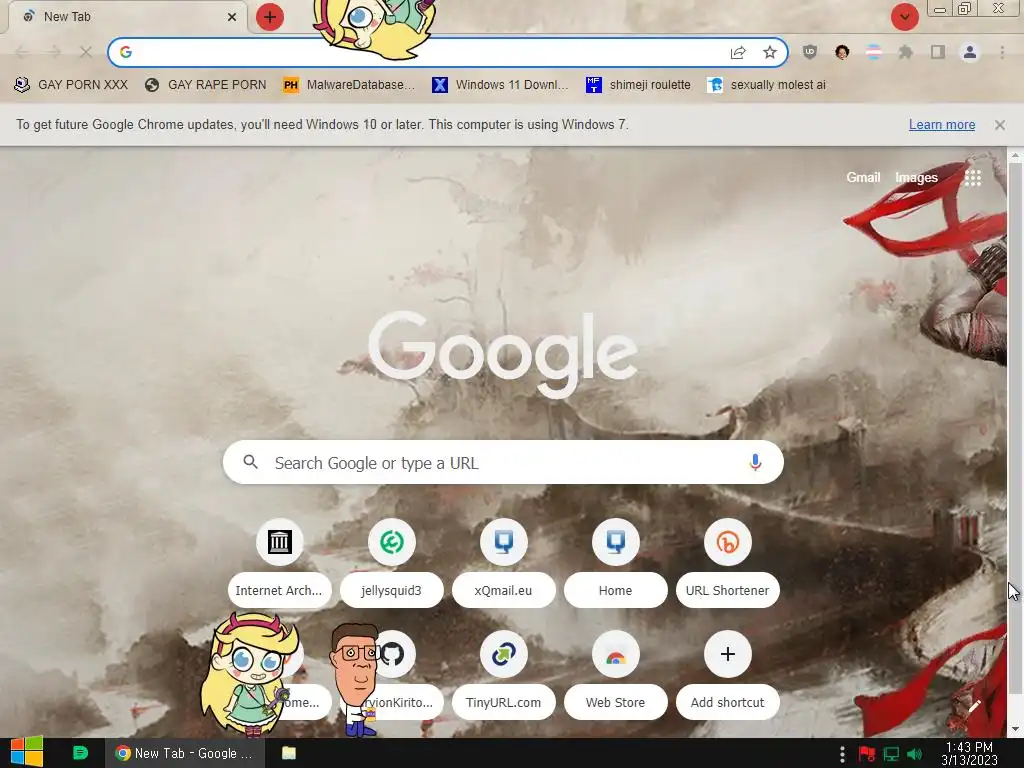Open the uBlock Origin extension
Screen dimensions: 1024x768
(810, 52)
